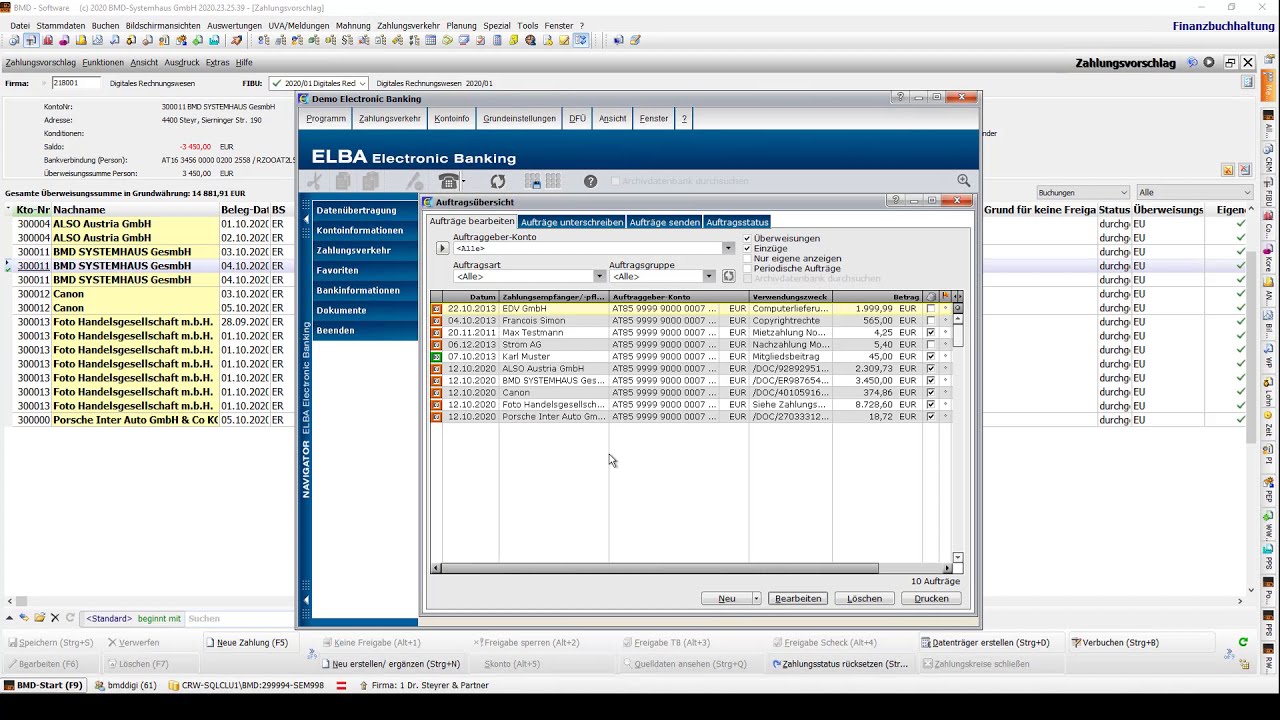Open the dropdown arrow next to Neu button
This screenshot has height=720, width=1280.
(x=756, y=599)
